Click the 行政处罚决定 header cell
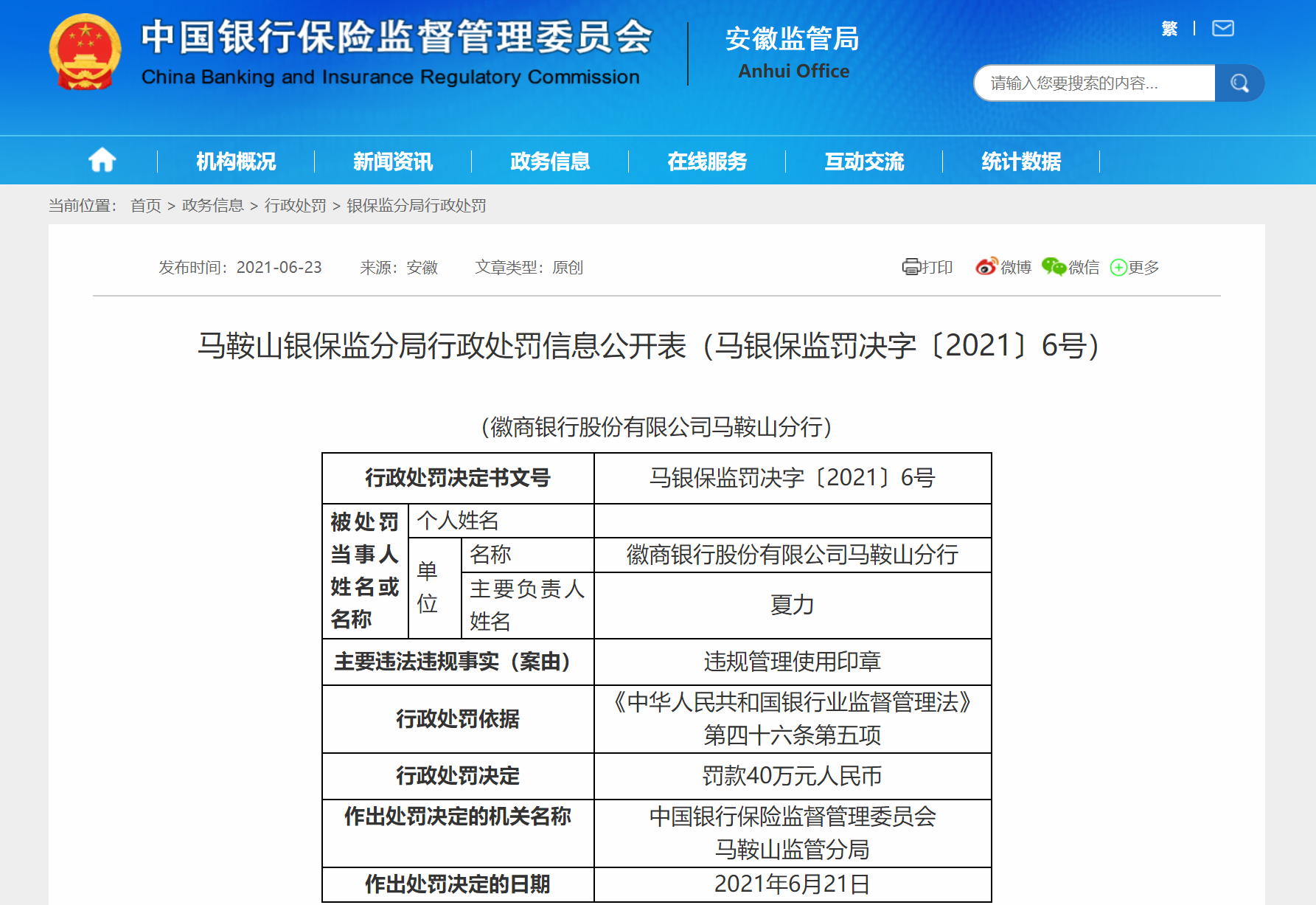 (458, 776)
